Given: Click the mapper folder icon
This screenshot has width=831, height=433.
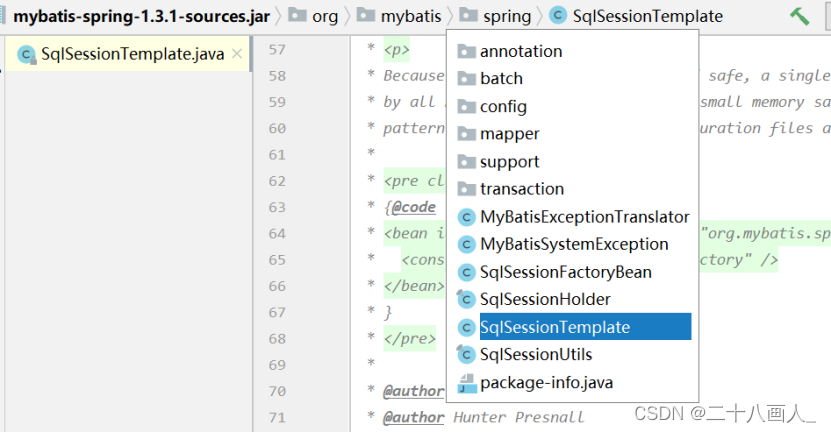Looking at the screenshot, I should 466,134.
